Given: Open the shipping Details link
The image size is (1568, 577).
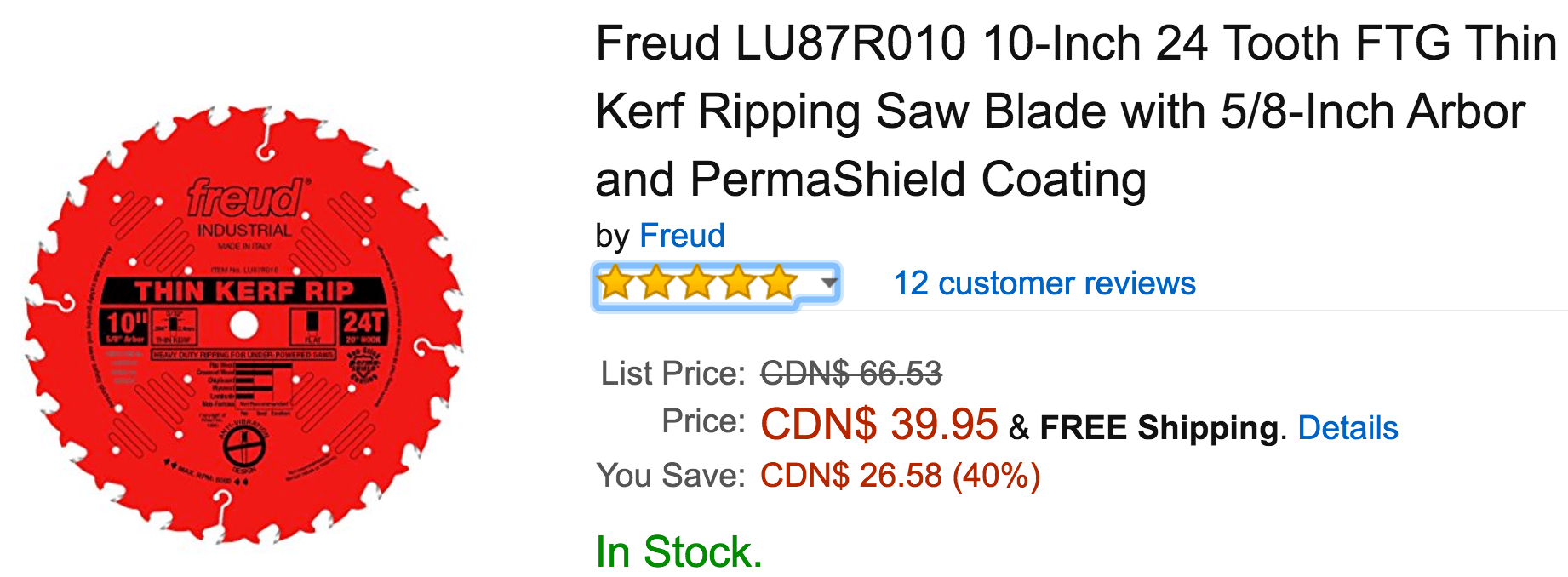Looking at the screenshot, I should click(x=1348, y=427).
